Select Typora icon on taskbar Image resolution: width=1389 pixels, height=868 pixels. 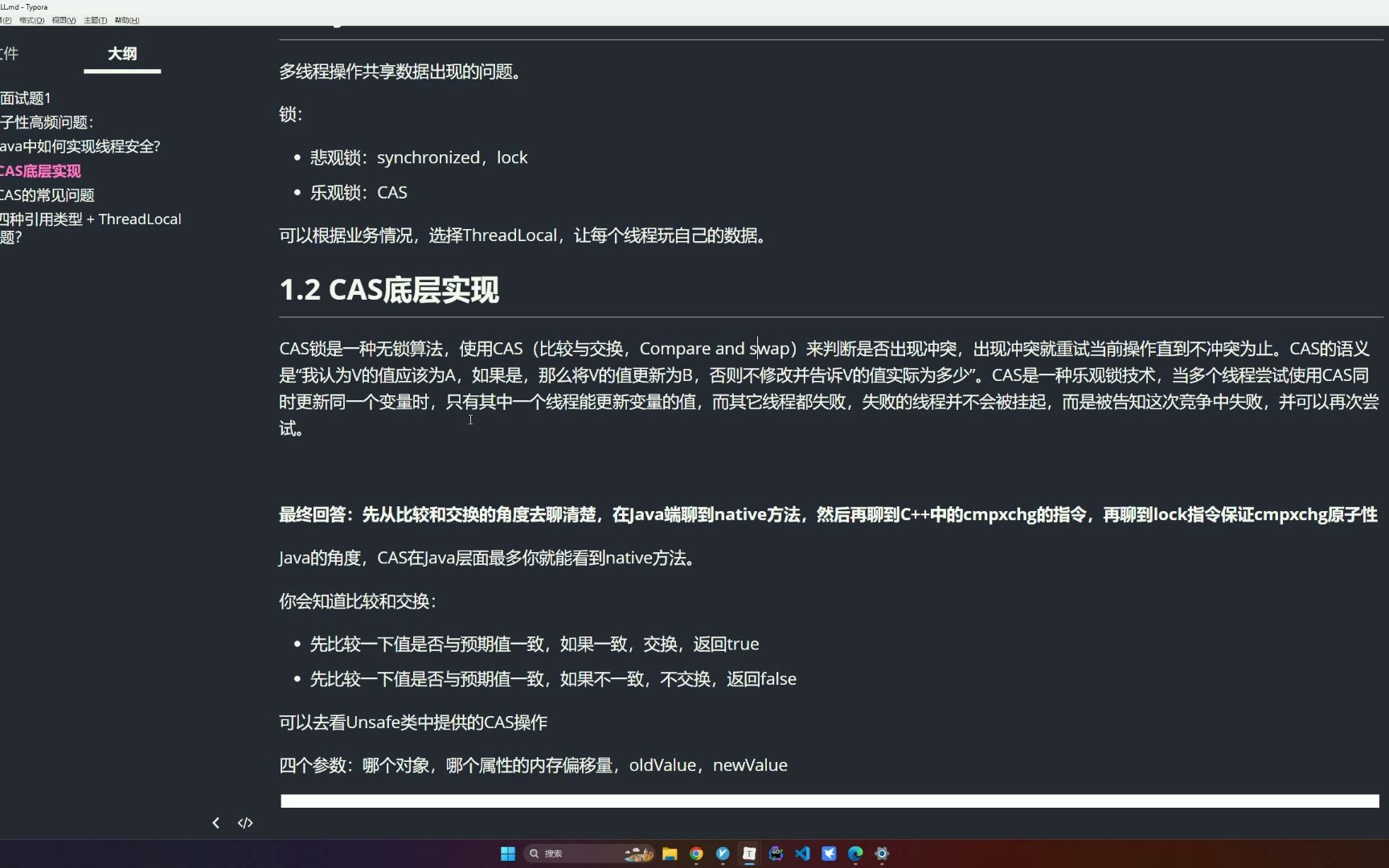click(x=749, y=854)
